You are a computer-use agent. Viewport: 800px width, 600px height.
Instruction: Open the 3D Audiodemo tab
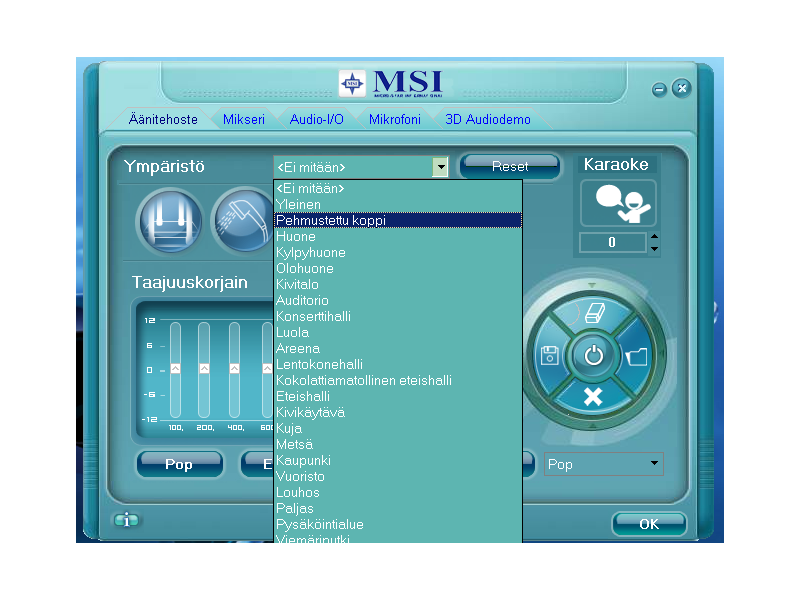488,119
